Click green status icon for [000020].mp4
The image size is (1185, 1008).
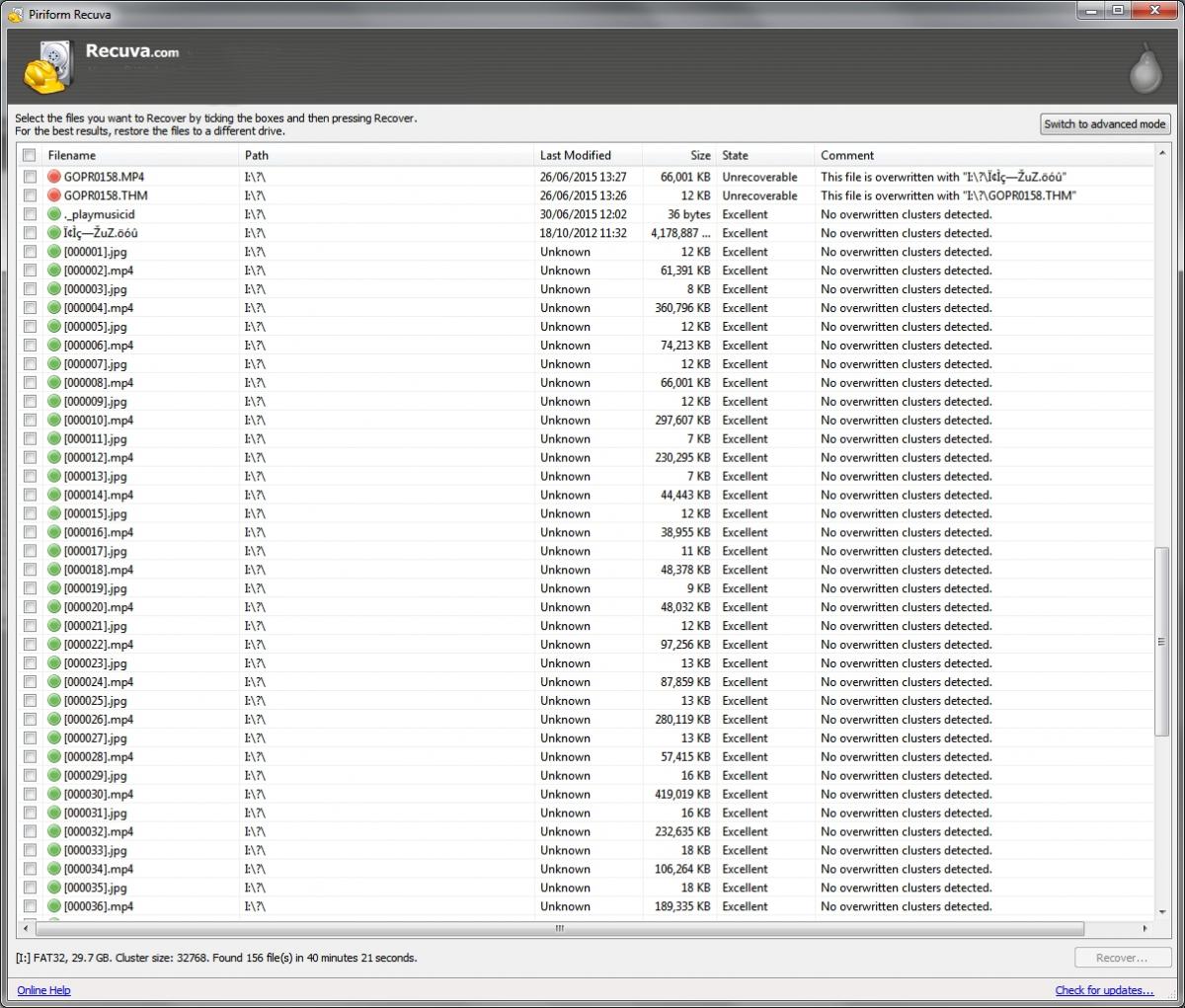click(x=54, y=607)
